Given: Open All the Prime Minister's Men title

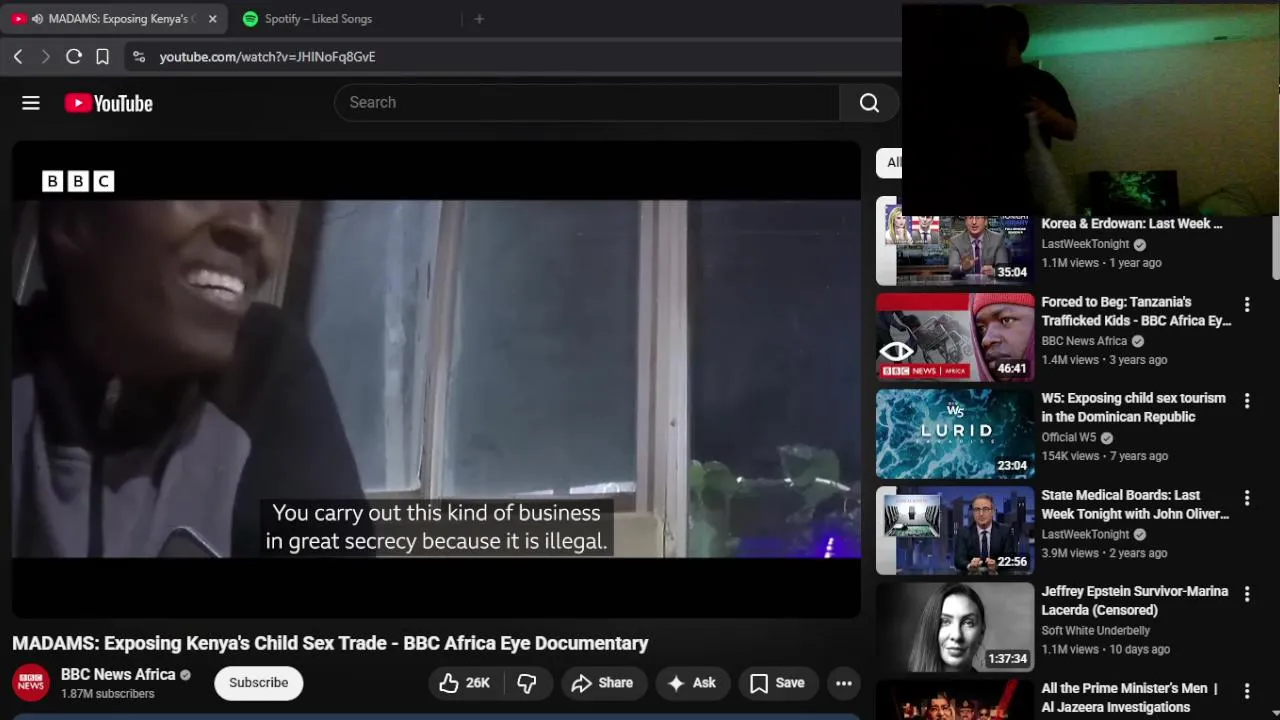Looking at the screenshot, I should click(x=1130, y=698).
